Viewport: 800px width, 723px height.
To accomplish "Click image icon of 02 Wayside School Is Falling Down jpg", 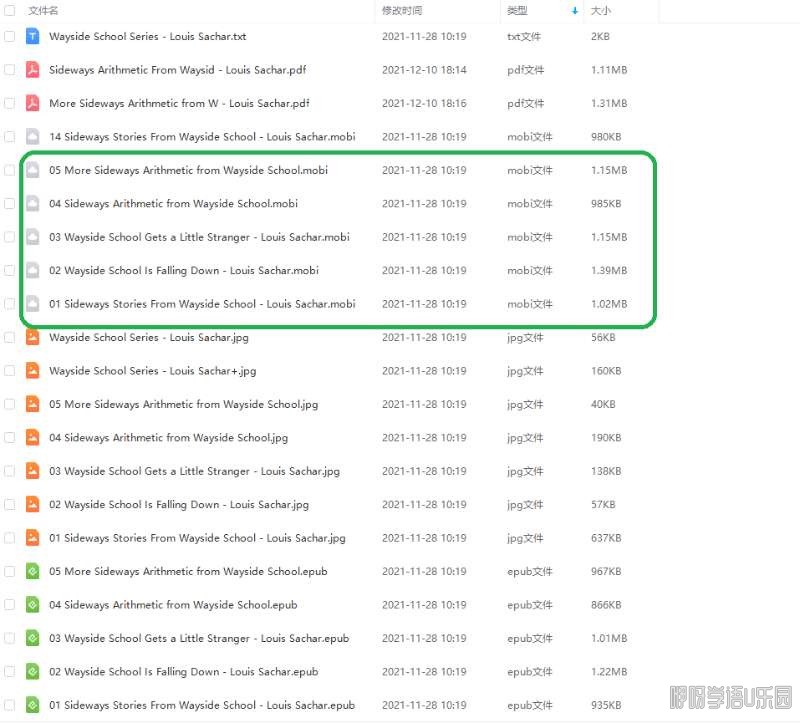I will 33,505.
